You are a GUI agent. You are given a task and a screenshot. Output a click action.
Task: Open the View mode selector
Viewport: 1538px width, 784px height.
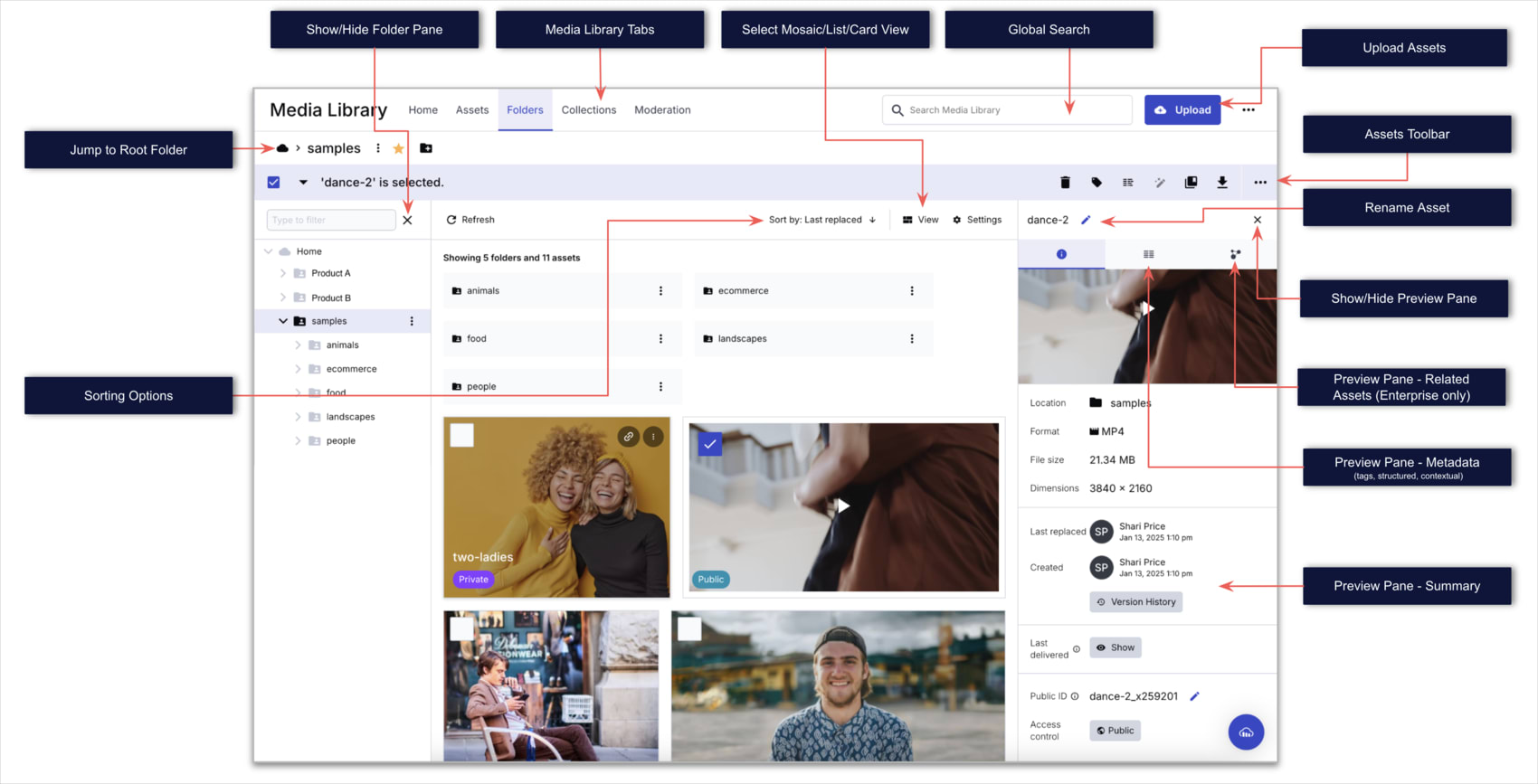click(x=920, y=220)
